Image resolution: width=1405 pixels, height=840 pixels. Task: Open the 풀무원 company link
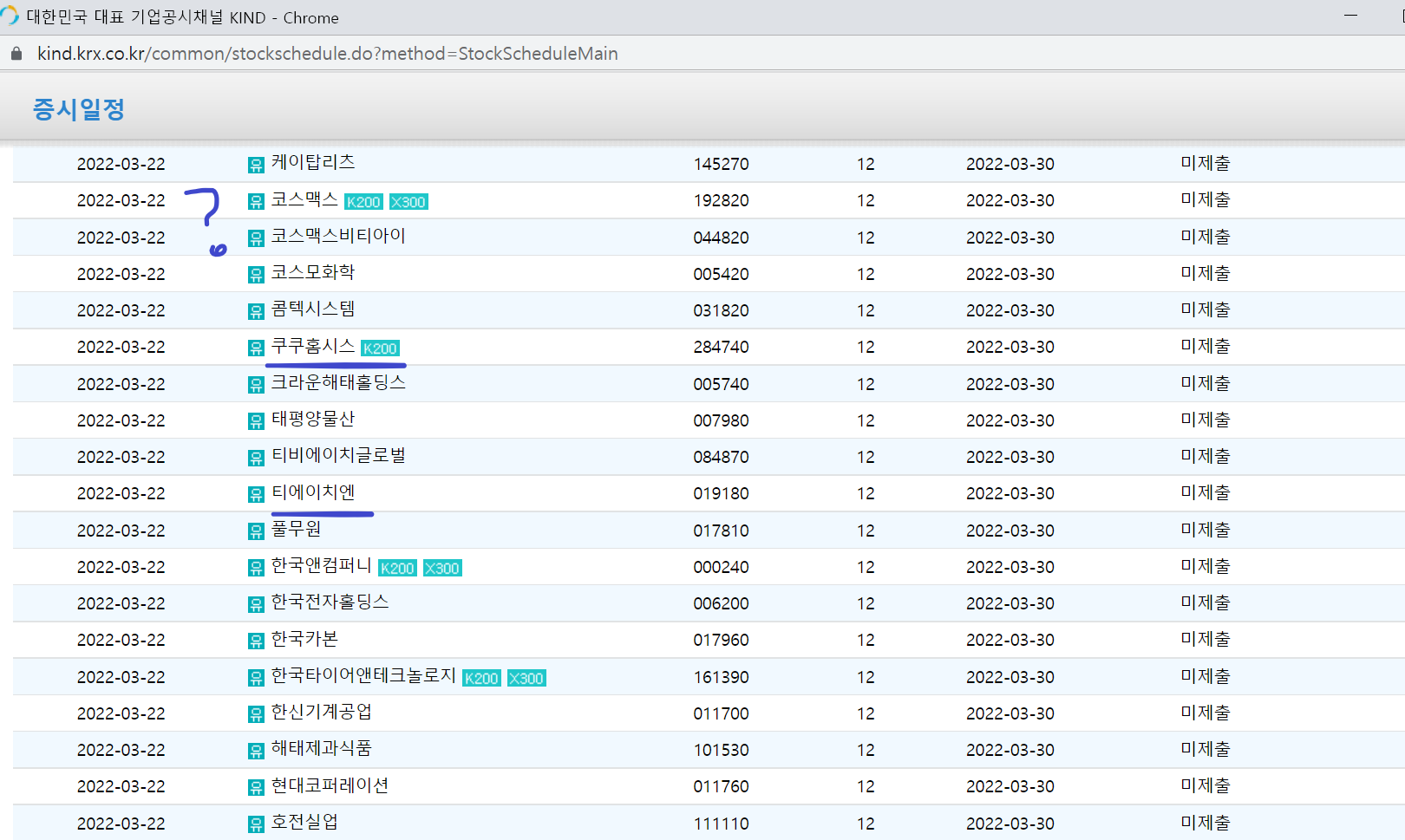coord(296,529)
